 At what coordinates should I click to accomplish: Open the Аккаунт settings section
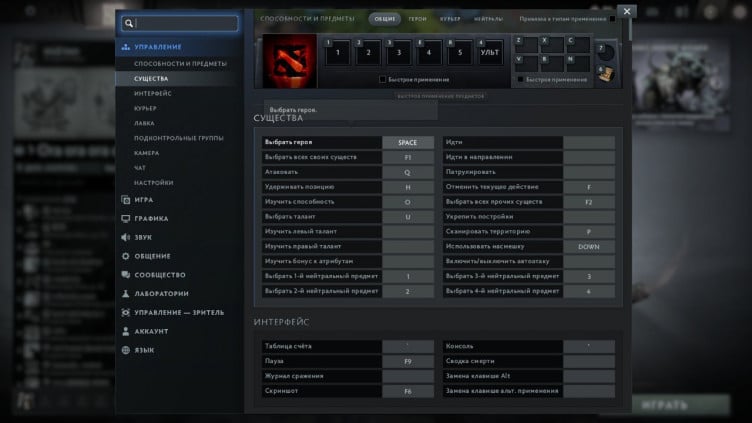pyautogui.click(x=150, y=331)
